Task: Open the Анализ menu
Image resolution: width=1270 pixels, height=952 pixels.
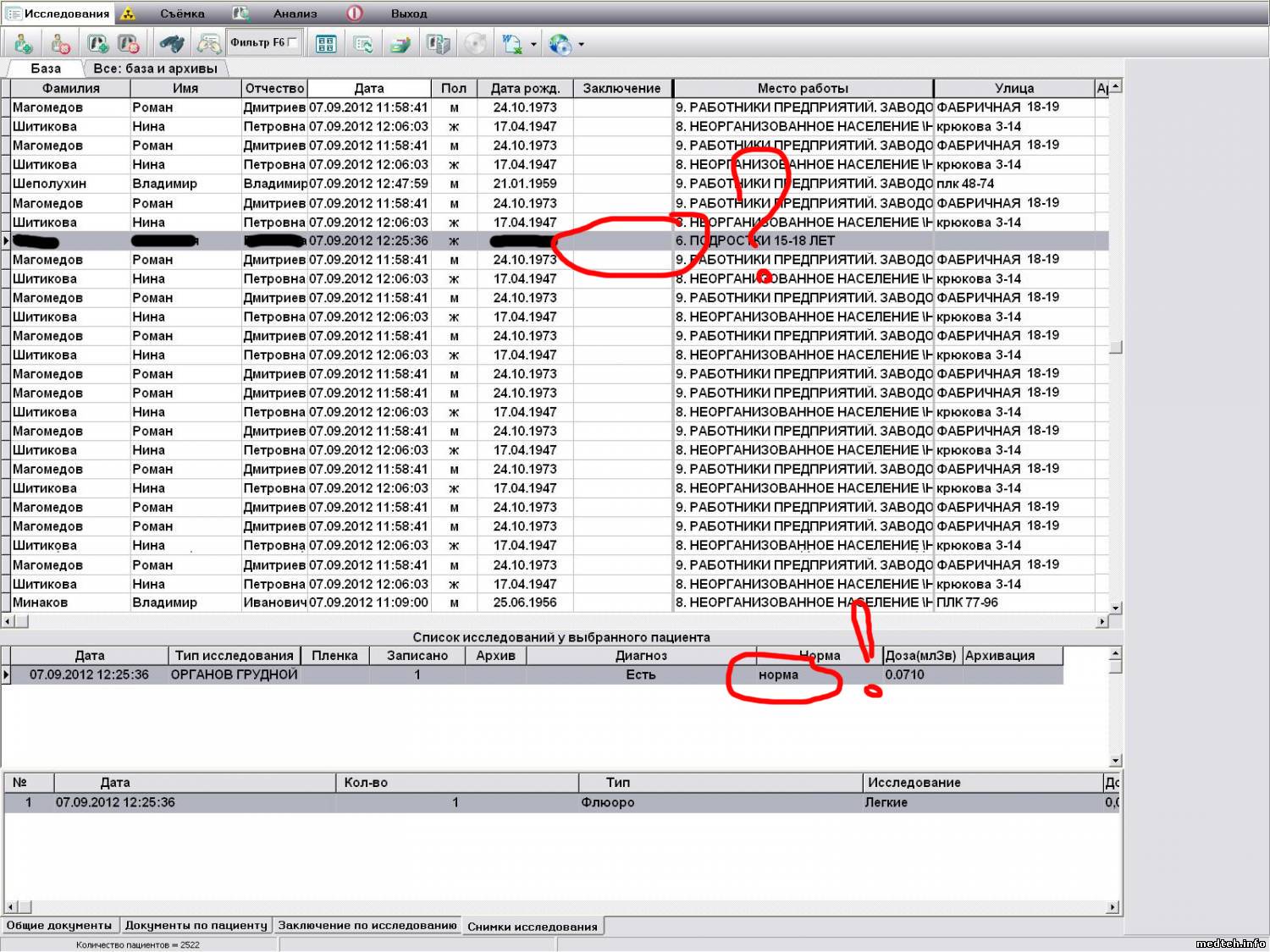Action: click(x=295, y=14)
